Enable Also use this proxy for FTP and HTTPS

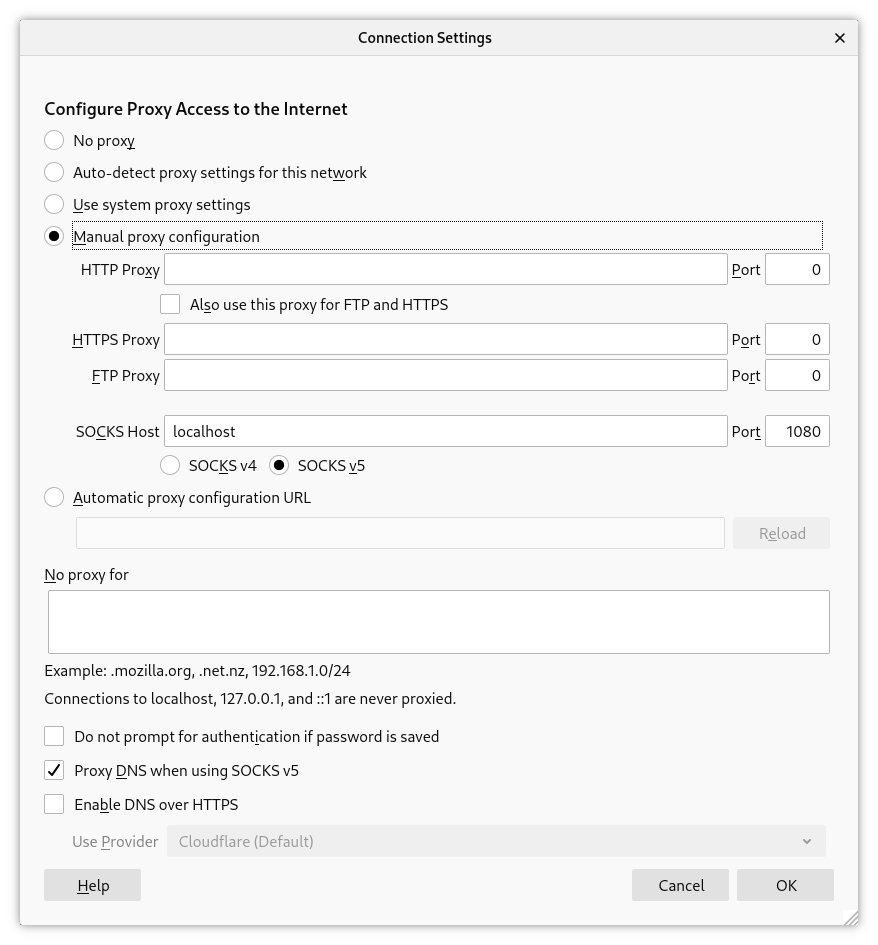[171, 304]
